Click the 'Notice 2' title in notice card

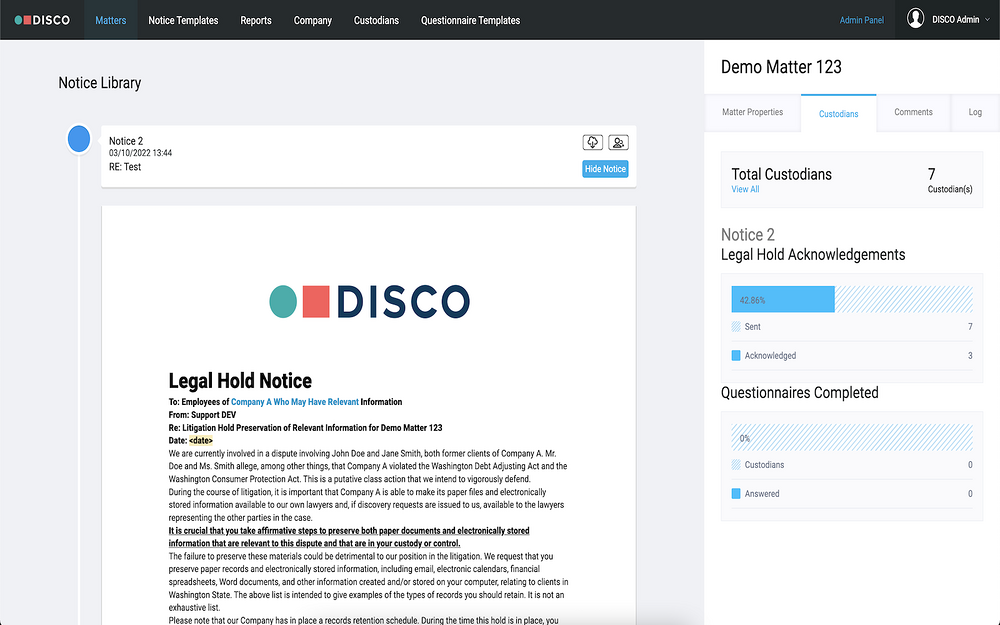click(x=126, y=141)
